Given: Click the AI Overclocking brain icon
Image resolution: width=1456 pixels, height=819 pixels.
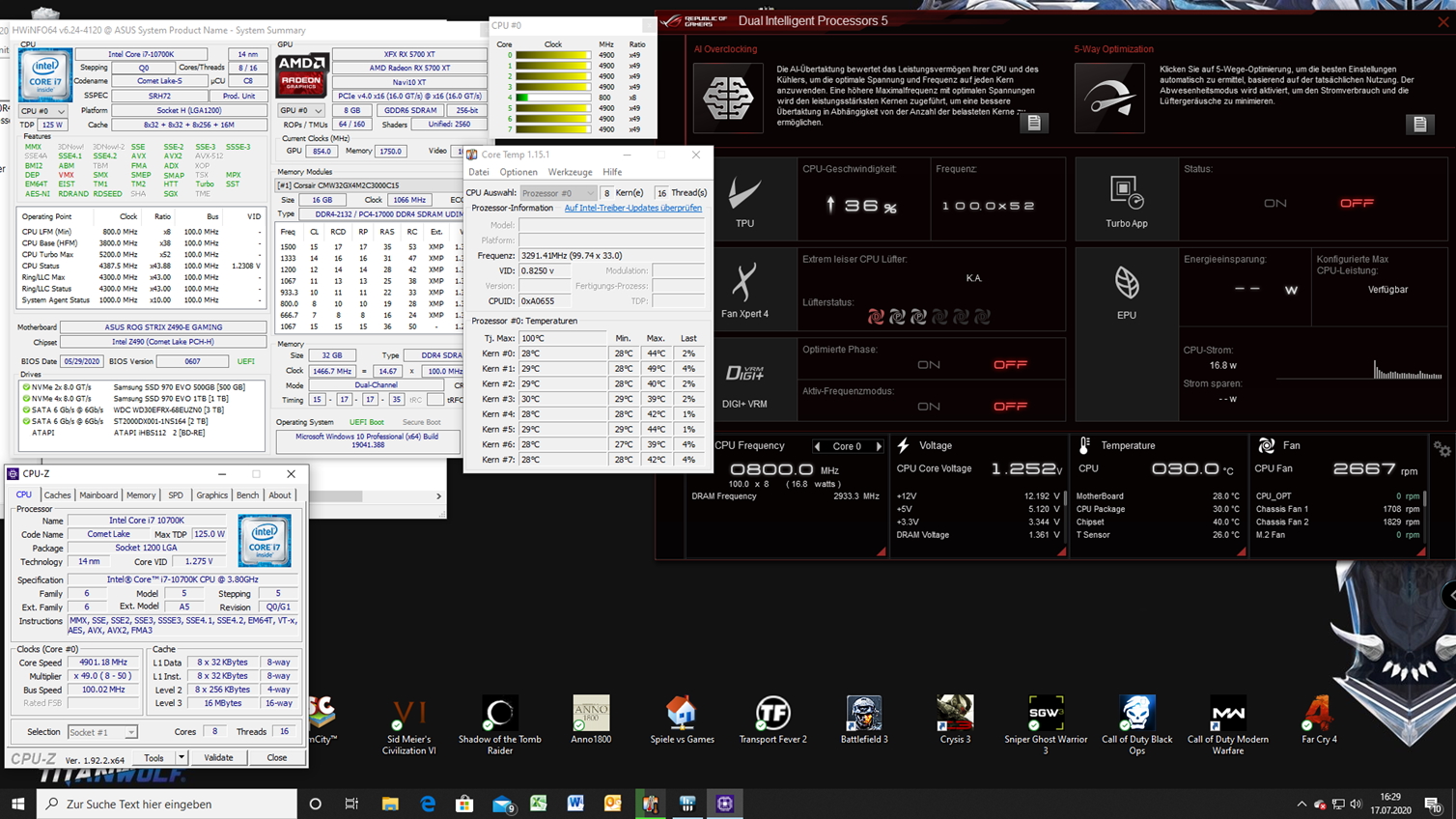Looking at the screenshot, I should [728, 98].
